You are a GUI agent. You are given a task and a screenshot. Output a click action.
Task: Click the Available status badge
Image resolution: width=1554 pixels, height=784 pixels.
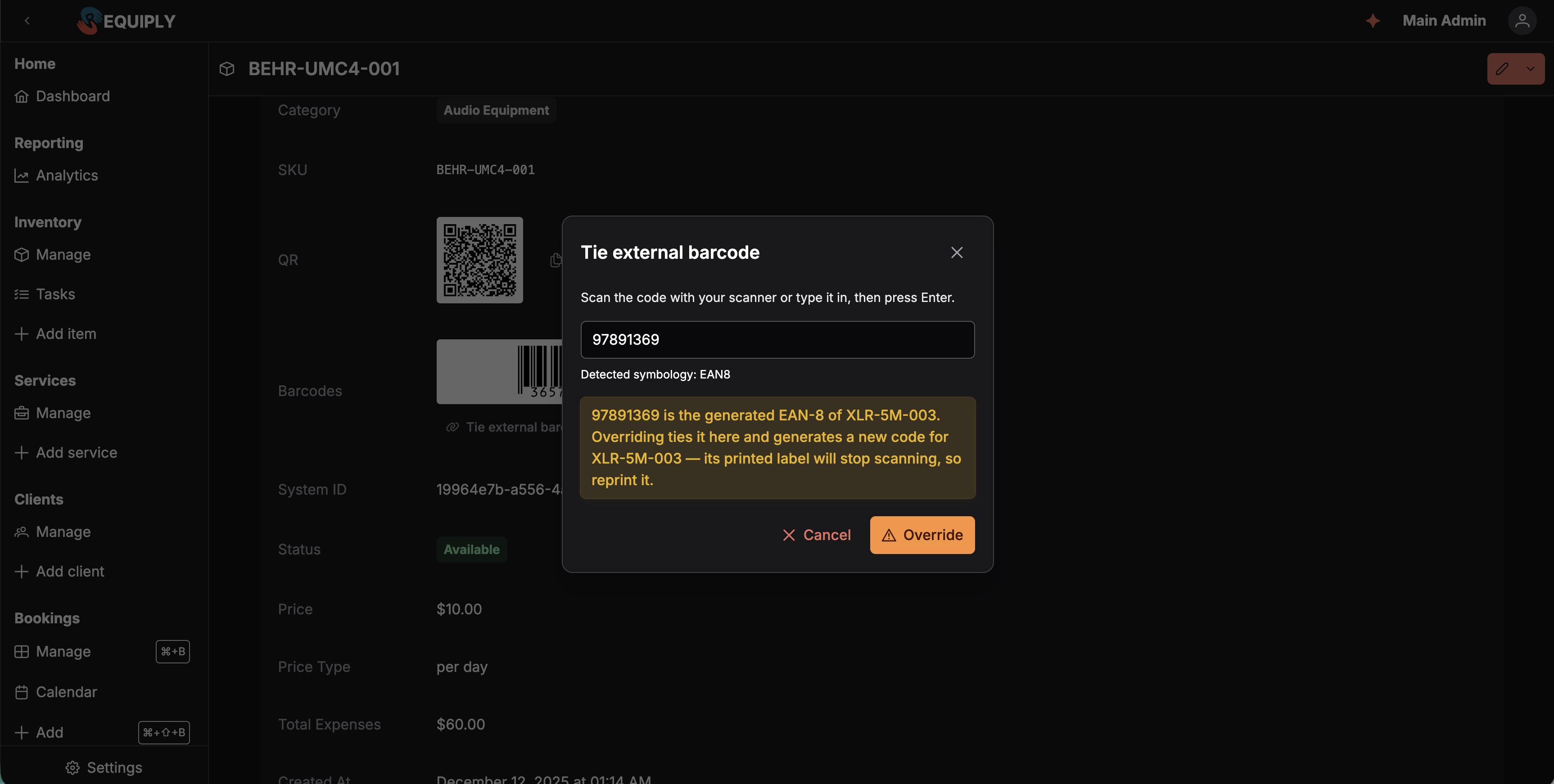coord(472,550)
